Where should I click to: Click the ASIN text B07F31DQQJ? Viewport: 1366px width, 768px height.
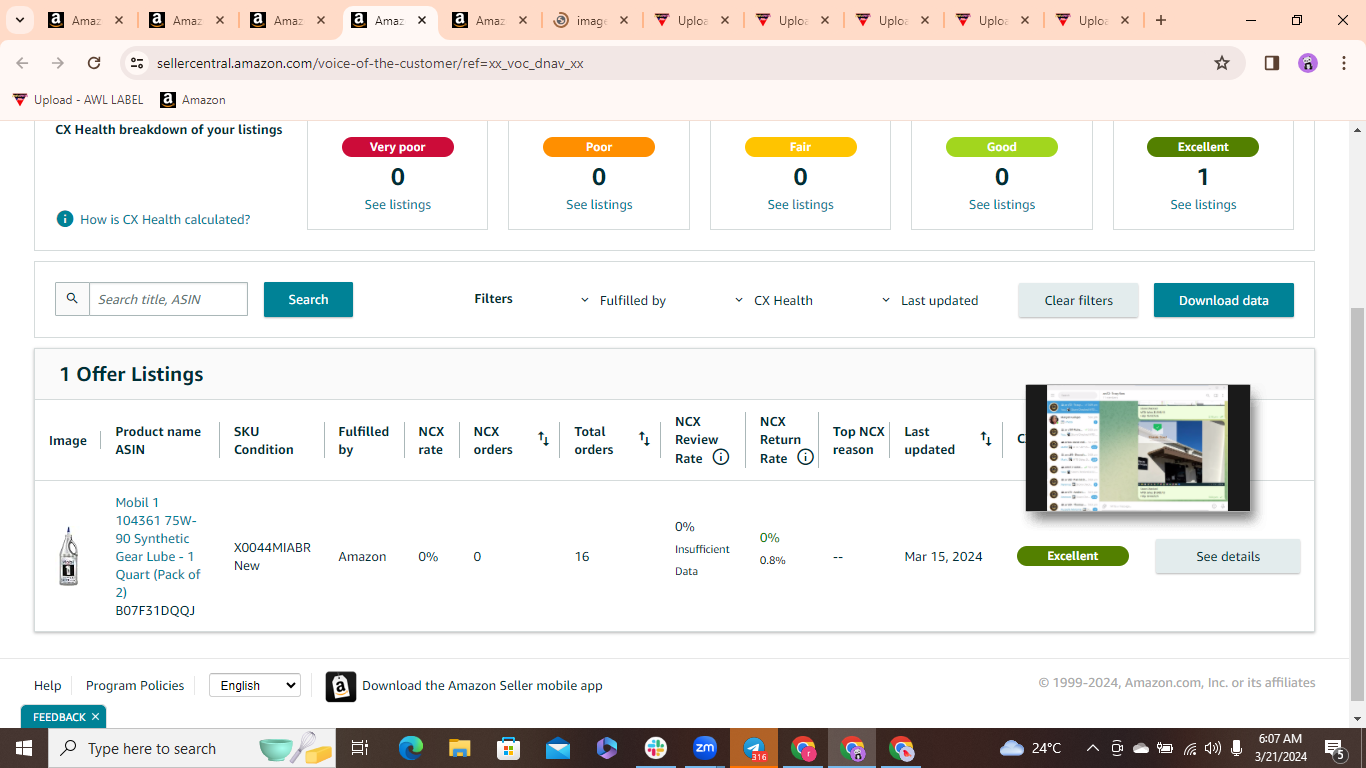pos(155,610)
